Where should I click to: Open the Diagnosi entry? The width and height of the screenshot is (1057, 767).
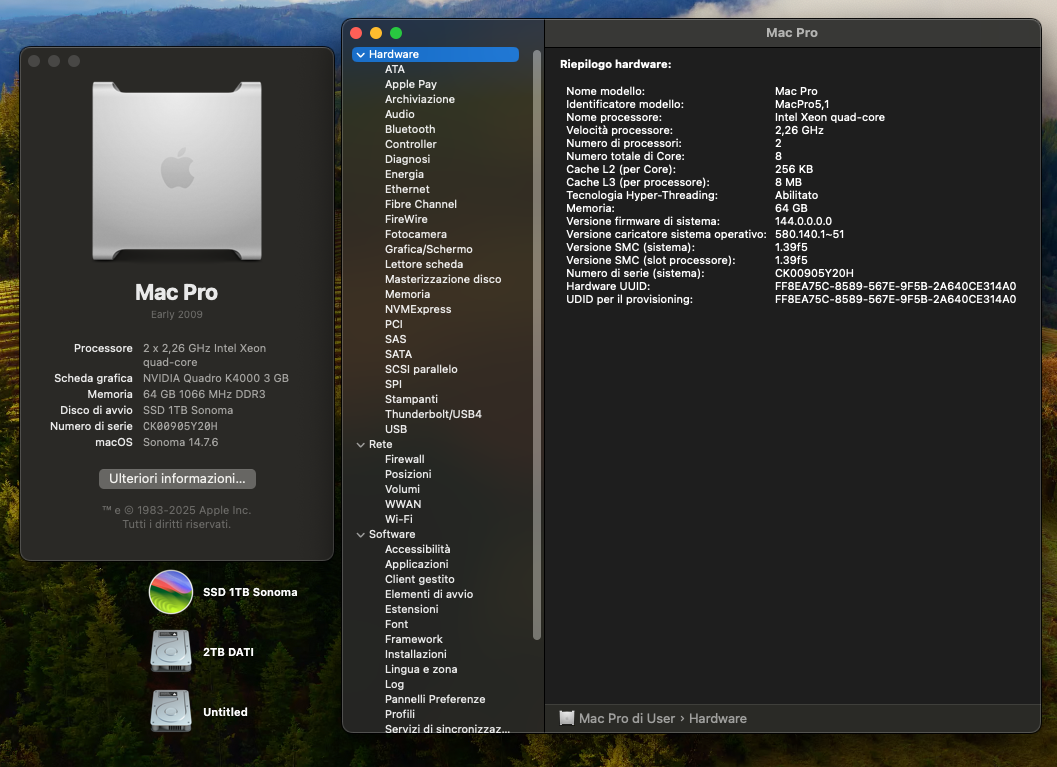pos(407,159)
